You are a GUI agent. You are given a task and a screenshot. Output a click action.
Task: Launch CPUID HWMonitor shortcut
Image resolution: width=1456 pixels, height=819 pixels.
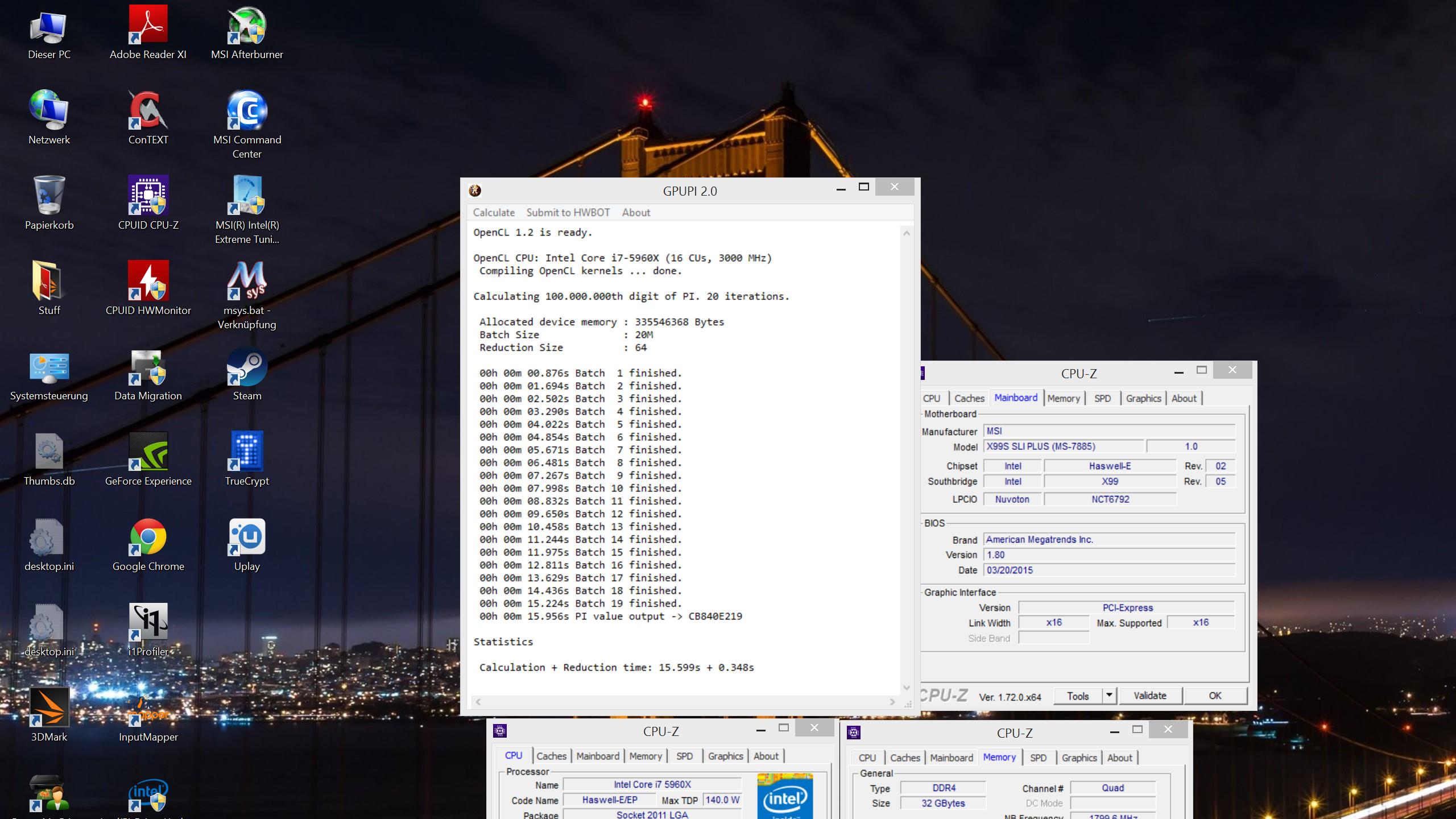148,288
